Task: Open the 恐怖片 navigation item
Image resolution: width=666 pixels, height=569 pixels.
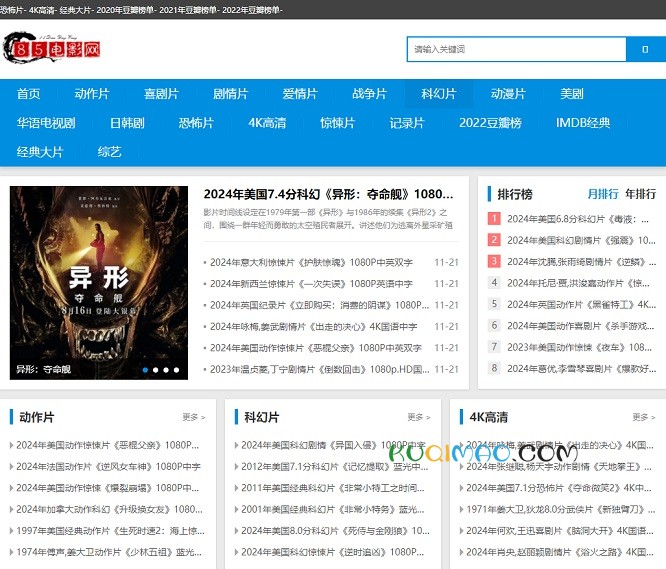Action: point(196,123)
